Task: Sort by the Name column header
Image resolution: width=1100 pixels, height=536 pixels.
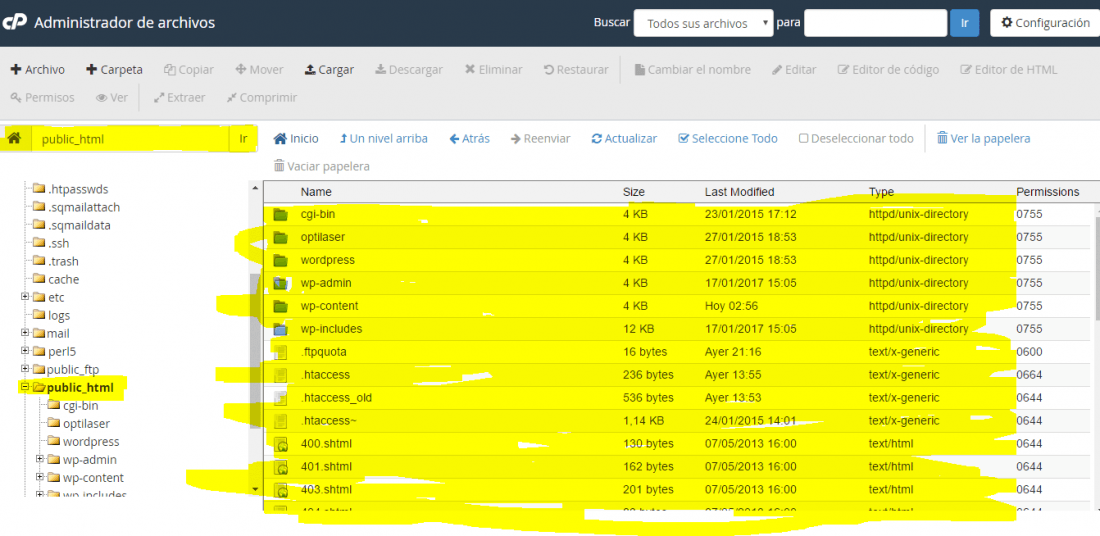Action: (x=316, y=192)
